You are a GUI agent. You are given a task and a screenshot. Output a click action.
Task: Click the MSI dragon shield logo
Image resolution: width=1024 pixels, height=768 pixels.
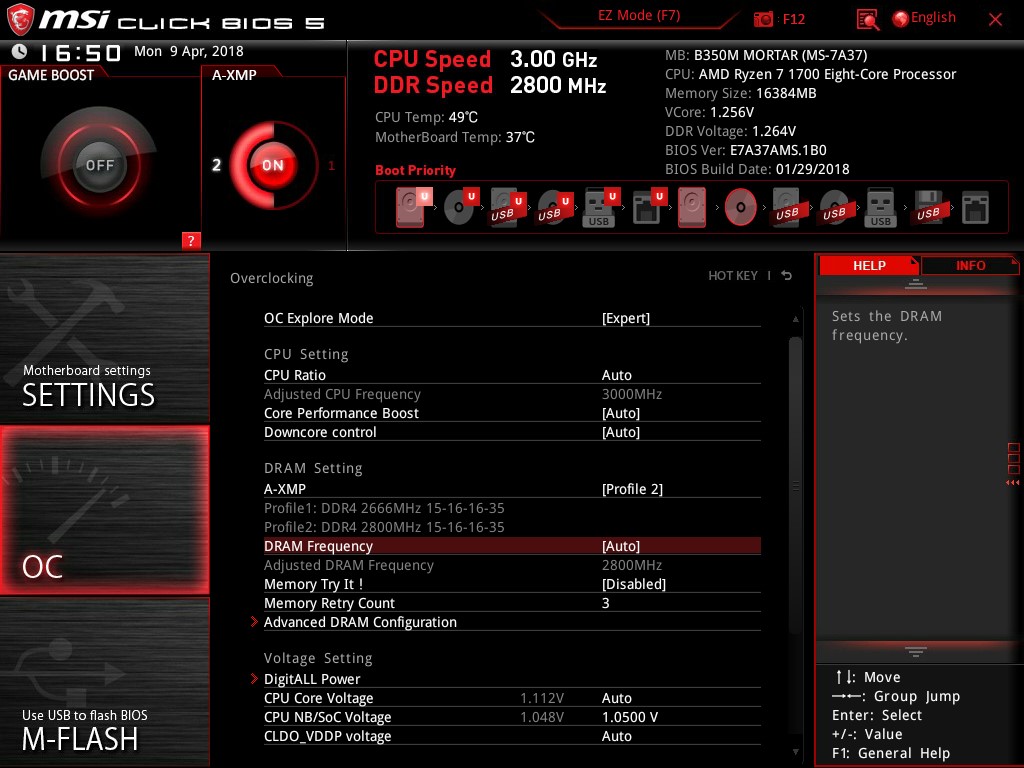(x=20, y=20)
